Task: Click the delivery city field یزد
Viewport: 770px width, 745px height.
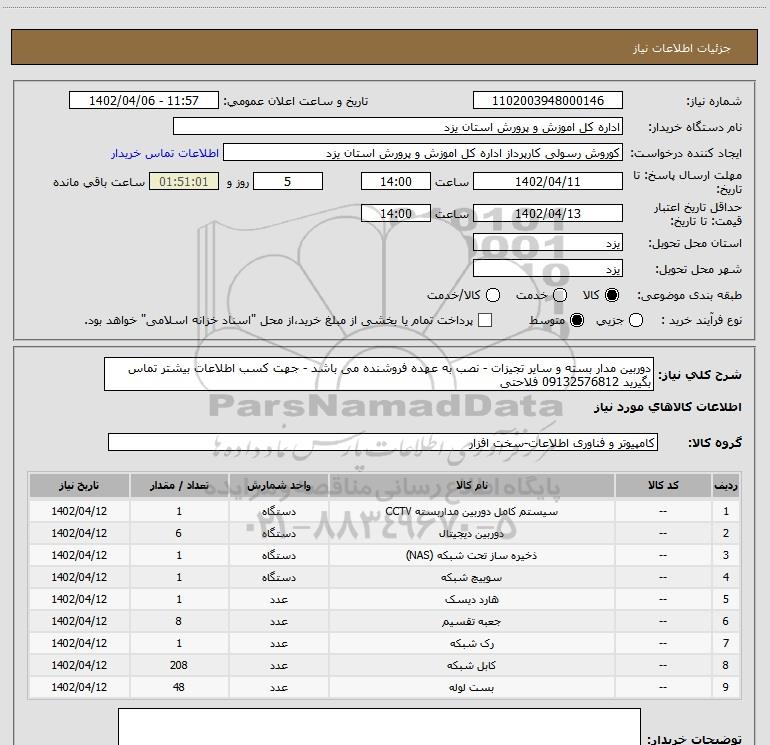Action: coord(548,269)
